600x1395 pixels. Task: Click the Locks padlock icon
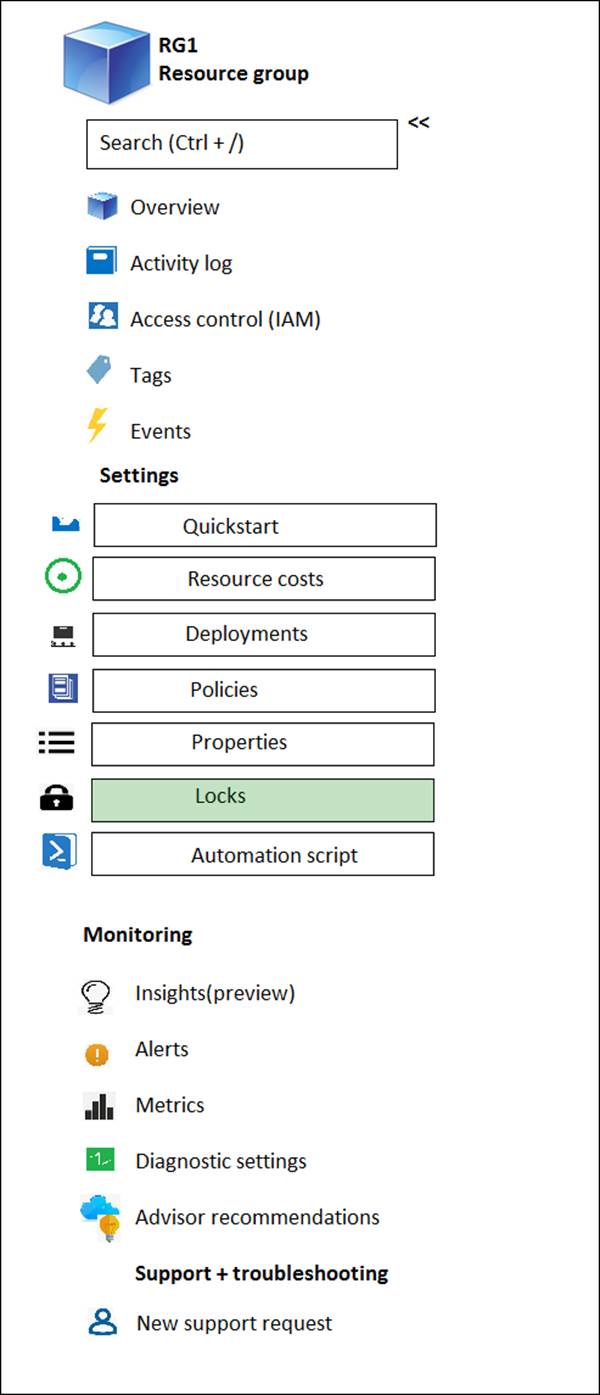tap(56, 798)
